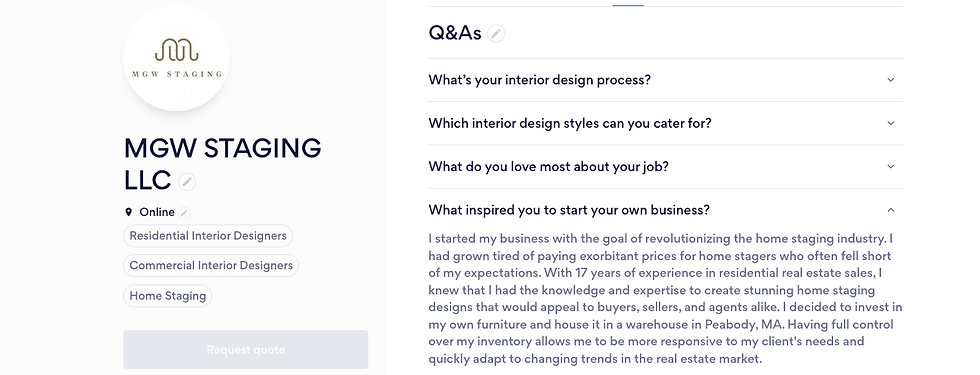
Task: Open "What do you love most about your job?"
Action: [666, 167]
